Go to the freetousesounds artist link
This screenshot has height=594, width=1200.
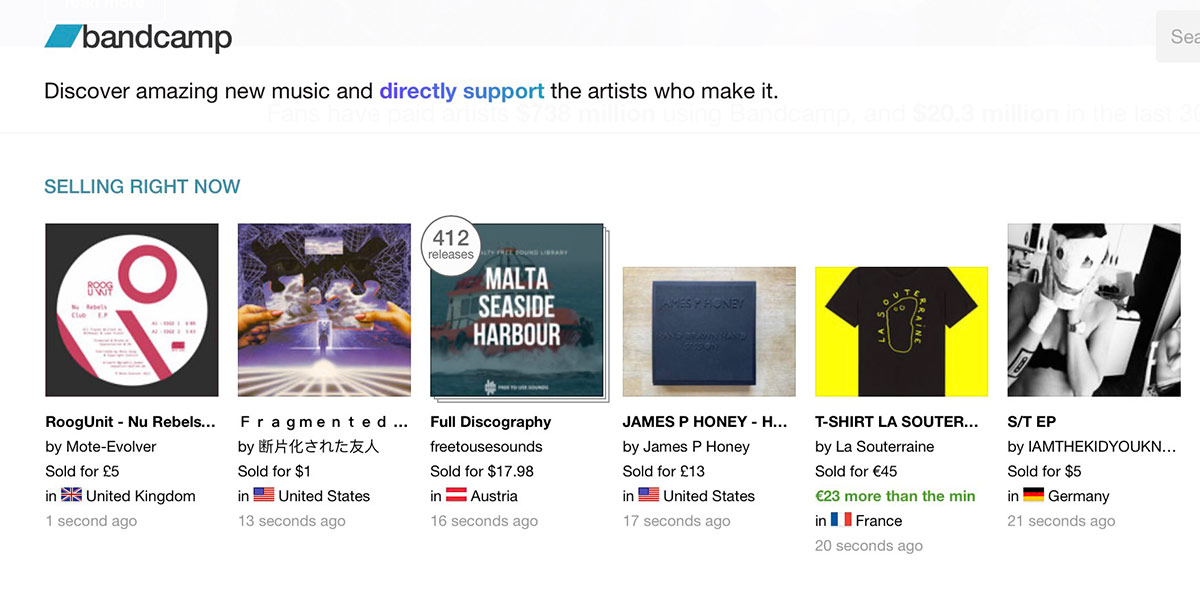(486, 447)
